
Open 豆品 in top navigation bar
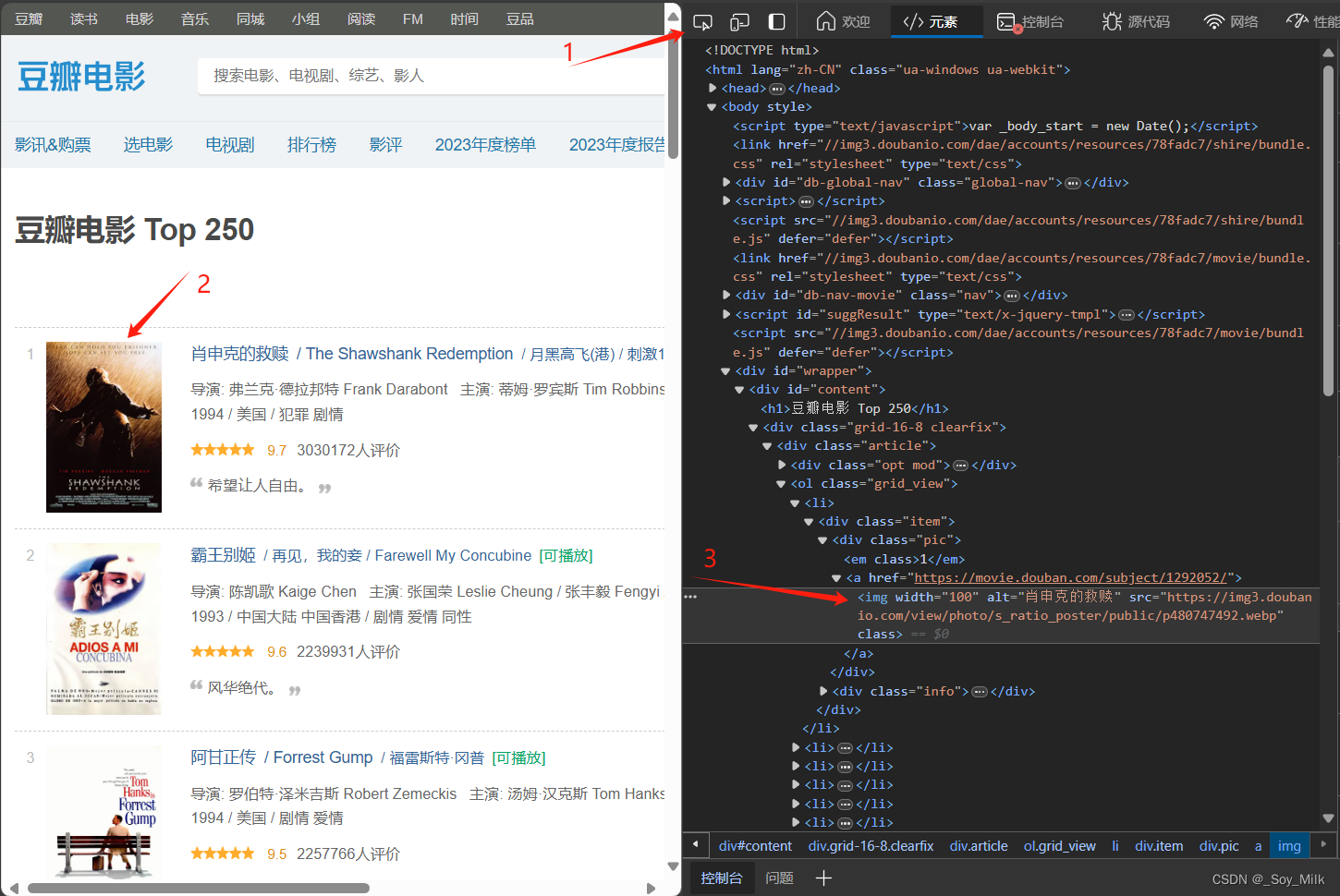(x=520, y=19)
